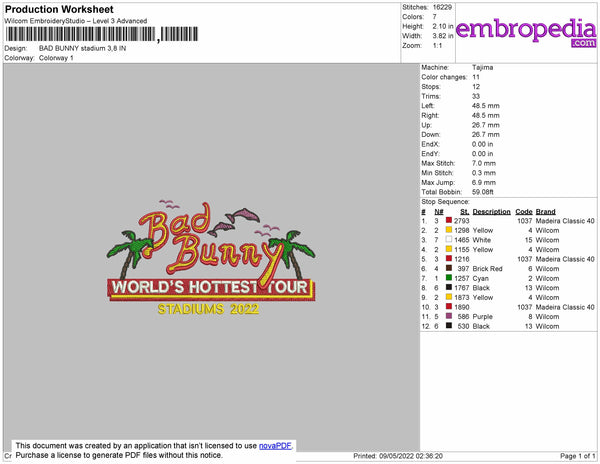Screen dimensions: 600x464
Task: Select the yellow swatch in stop row 4
Action: [x=449, y=249]
